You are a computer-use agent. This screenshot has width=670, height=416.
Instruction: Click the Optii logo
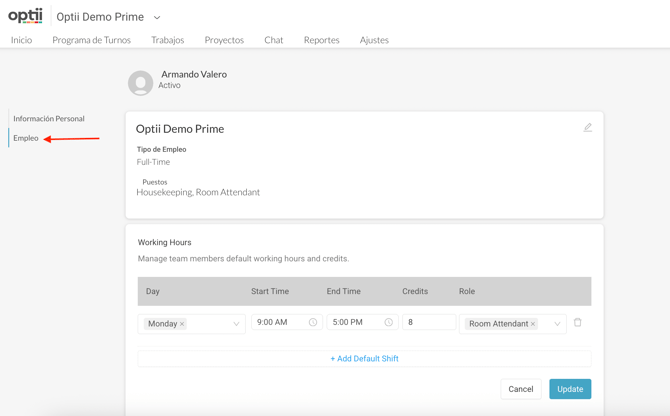pyautogui.click(x=25, y=16)
